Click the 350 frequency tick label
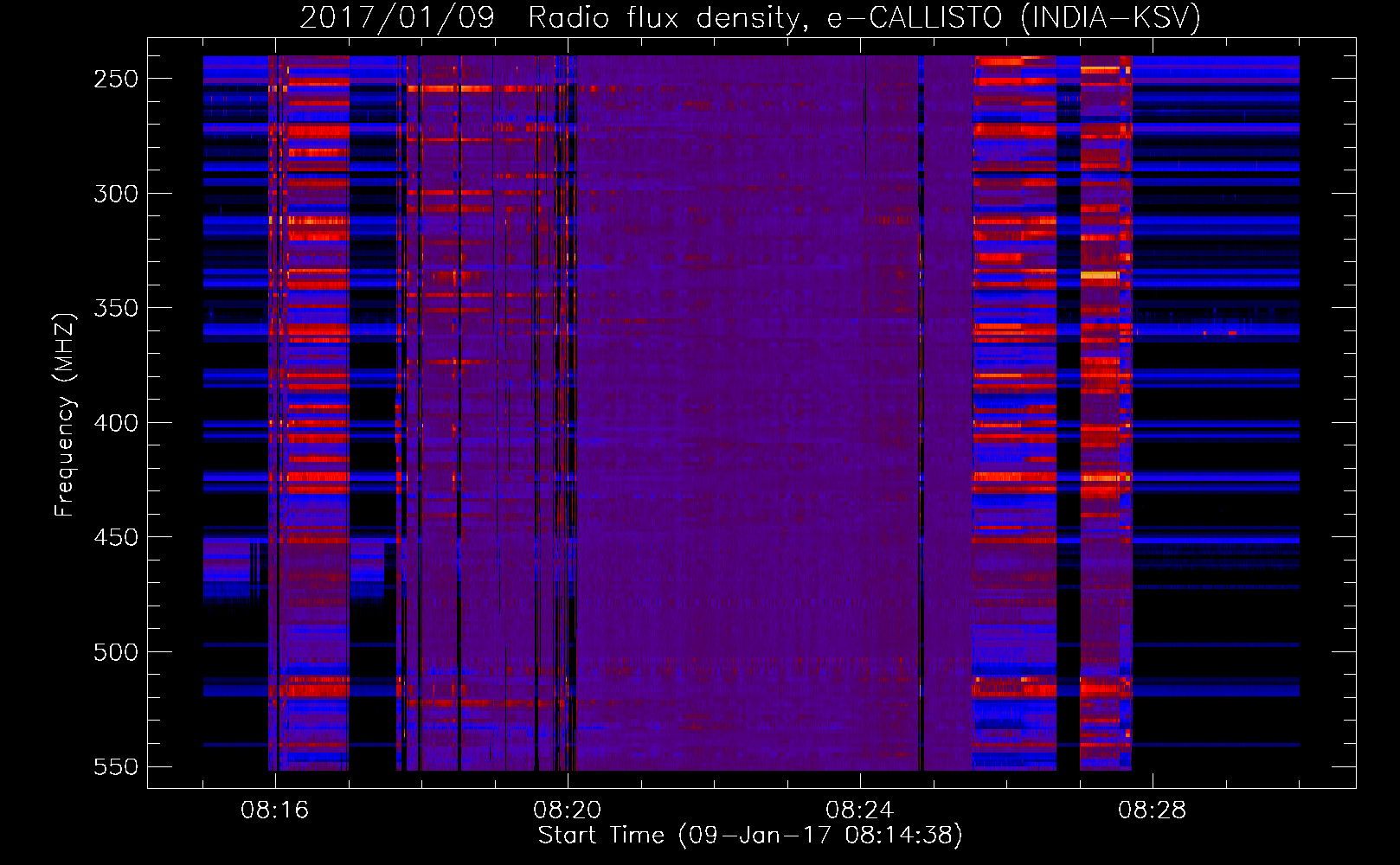Screen dimensions: 1400x865 click(116, 308)
